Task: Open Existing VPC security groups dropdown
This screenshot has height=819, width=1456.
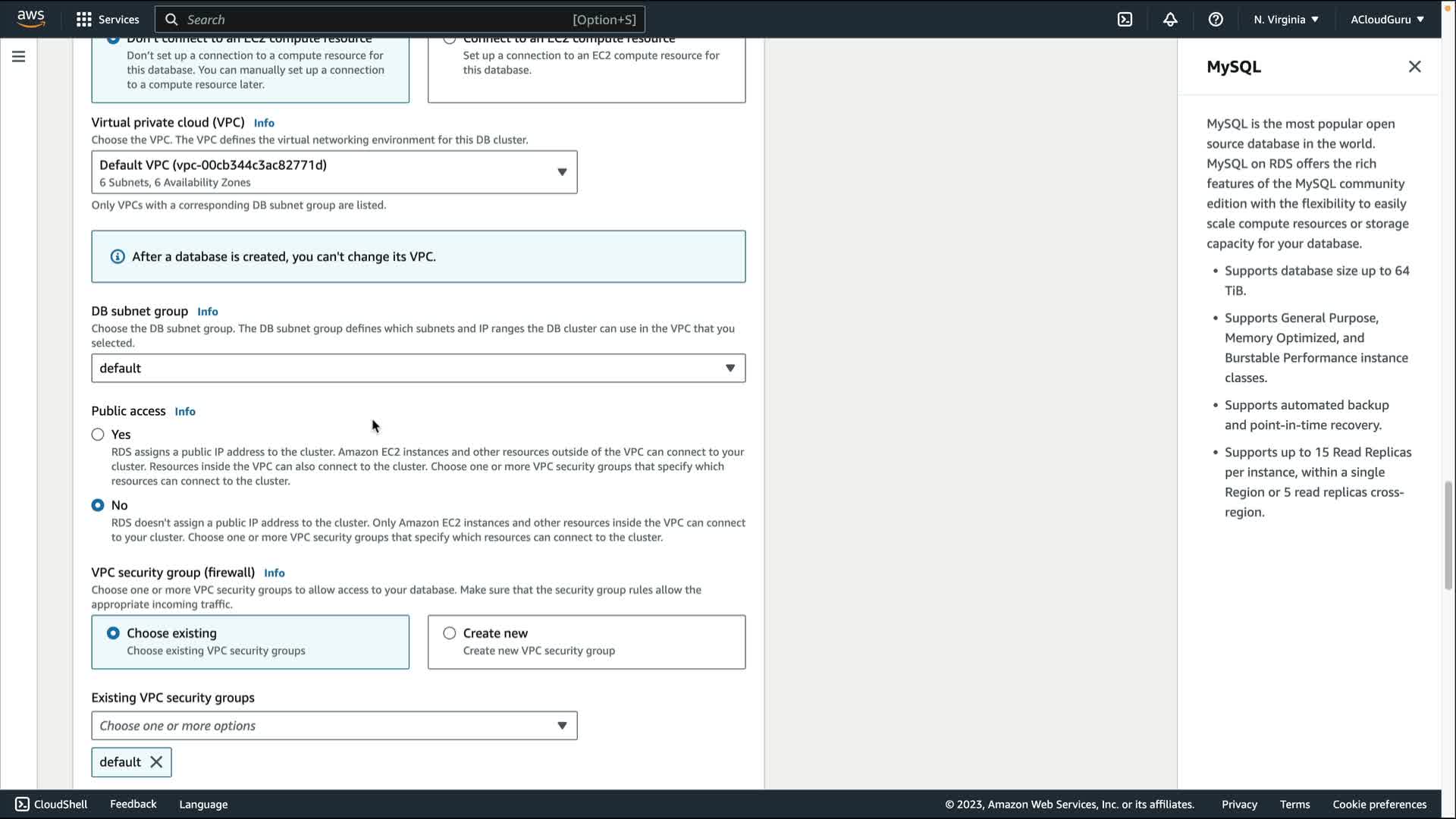Action: (x=334, y=726)
